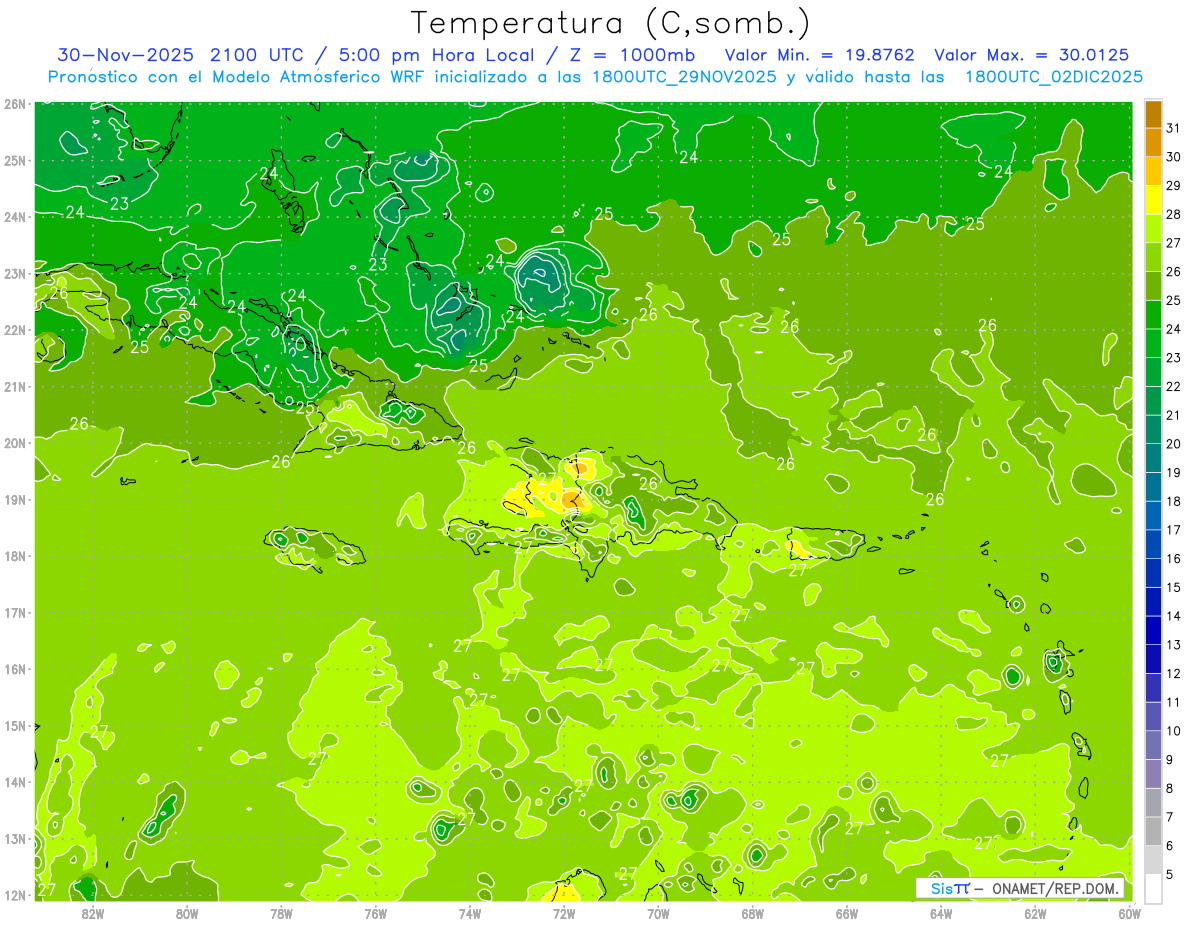This screenshot has height=927, width=1200.
Task: Click the '20N' latitude axis label
Action: pyautogui.click(x=15, y=443)
